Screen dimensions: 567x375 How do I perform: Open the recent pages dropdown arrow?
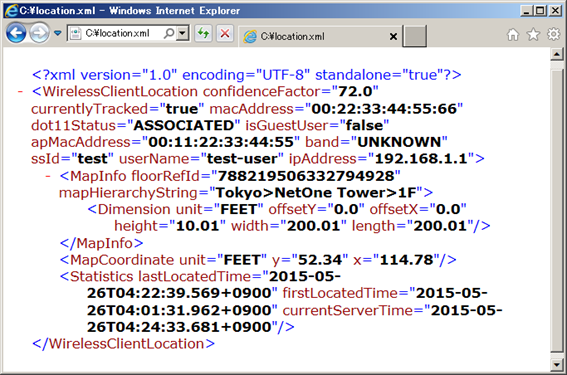pyautogui.click(x=57, y=33)
